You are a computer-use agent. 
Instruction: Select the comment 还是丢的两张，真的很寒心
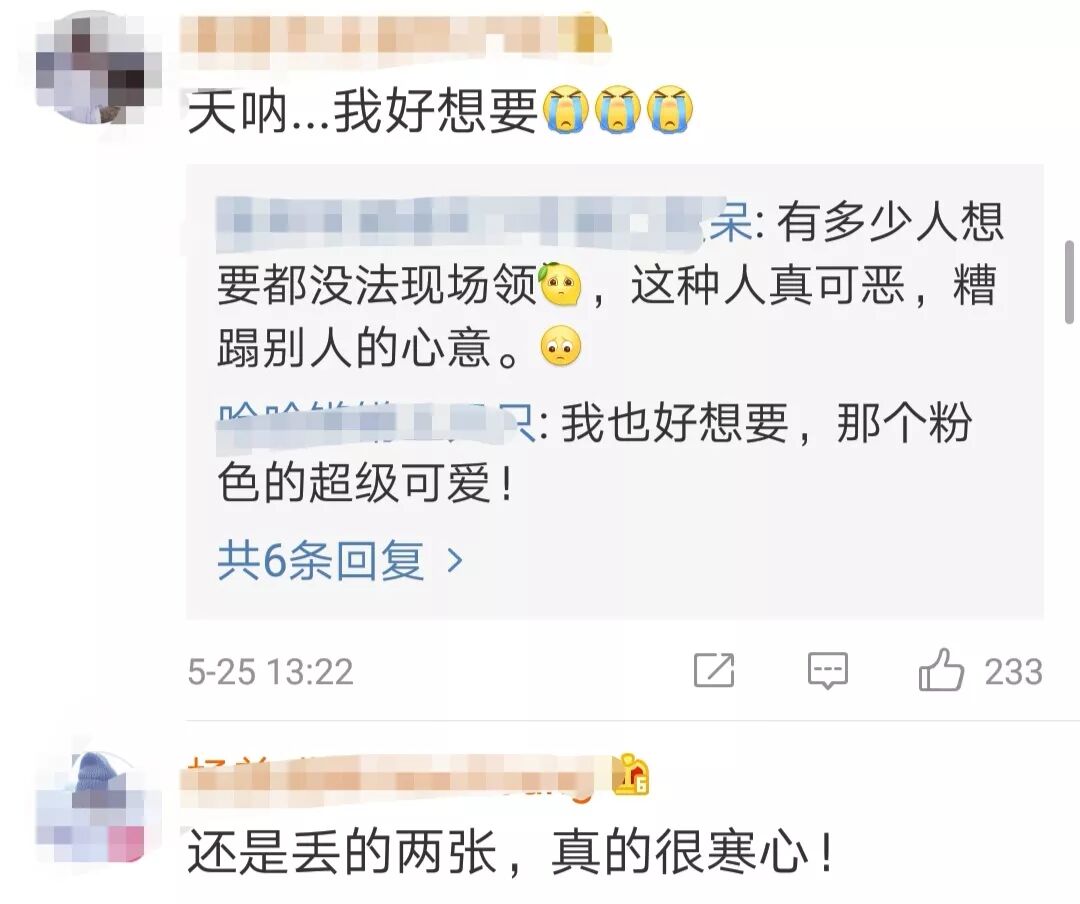(510, 852)
